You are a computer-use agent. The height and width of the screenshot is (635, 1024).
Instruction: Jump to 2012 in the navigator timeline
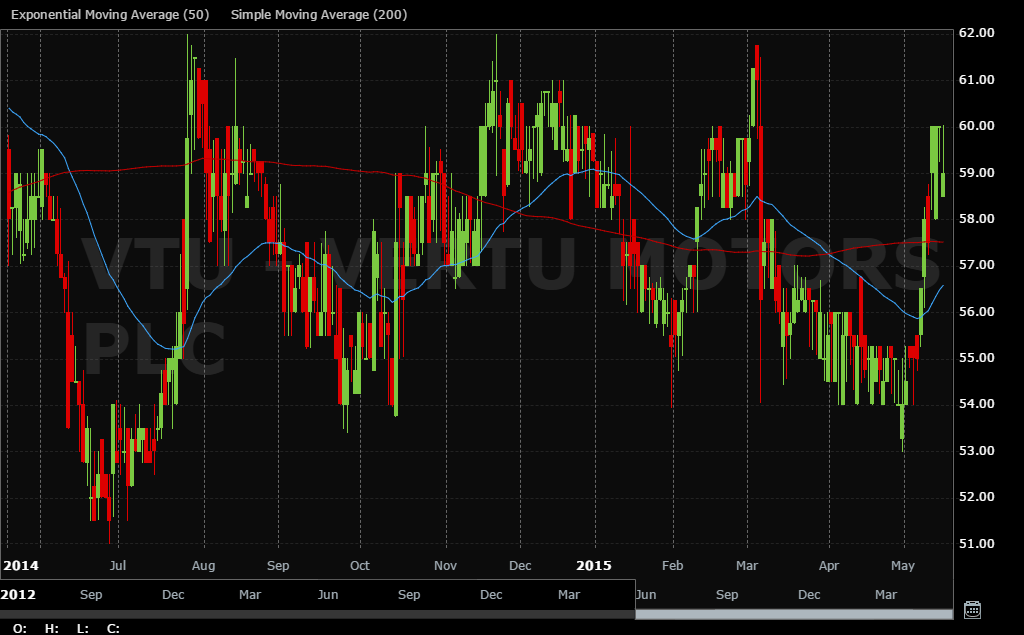[x=19, y=595]
